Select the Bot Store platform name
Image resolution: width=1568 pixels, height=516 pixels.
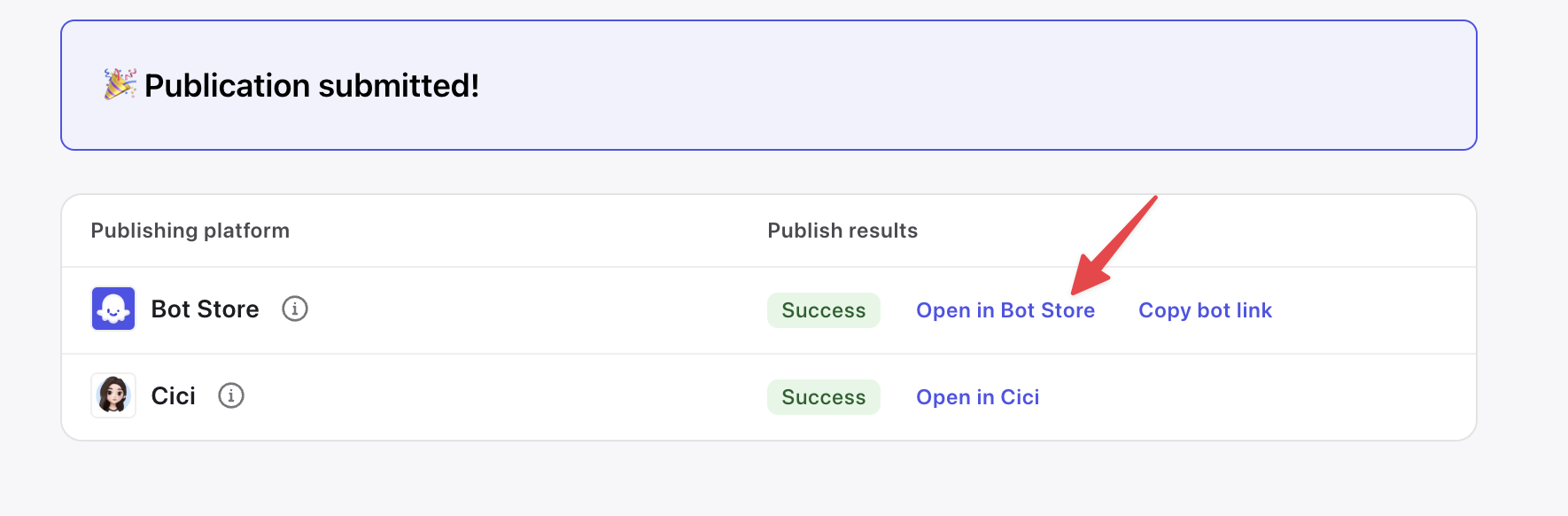[206, 309]
